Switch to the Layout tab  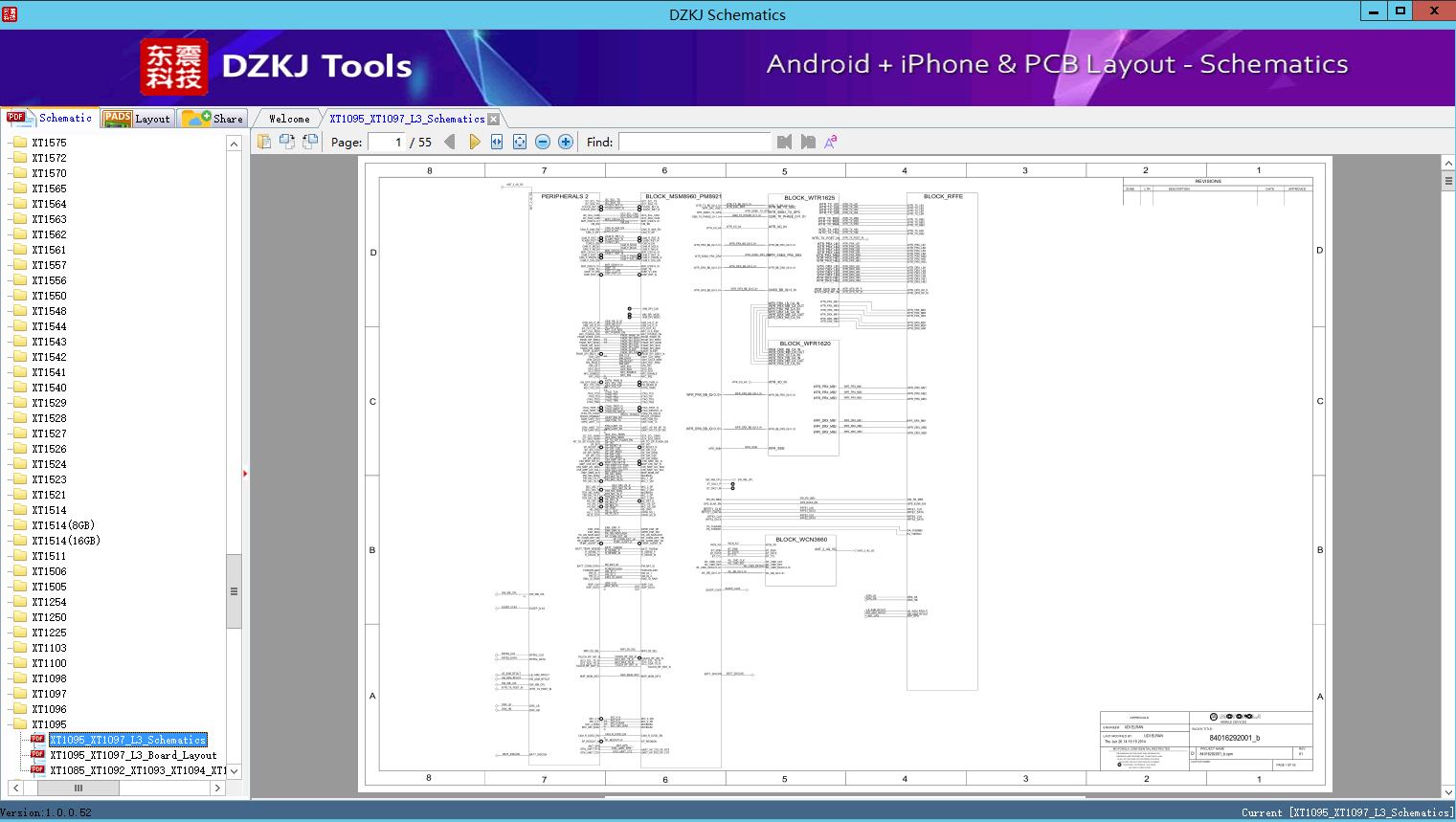tap(137, 119)
